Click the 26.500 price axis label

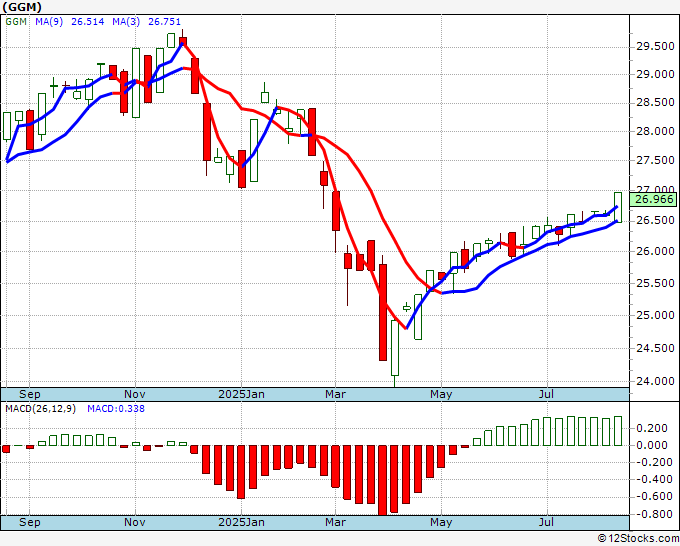(x=655, y=220)
